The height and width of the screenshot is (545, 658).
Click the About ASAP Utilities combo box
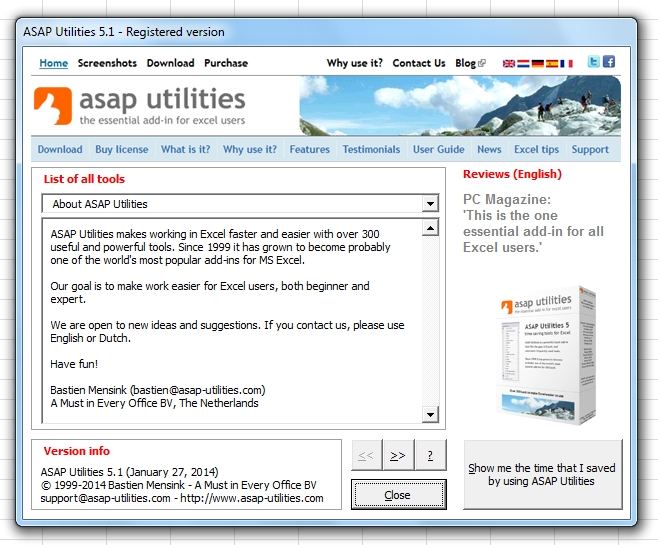[x=240, y=204]
